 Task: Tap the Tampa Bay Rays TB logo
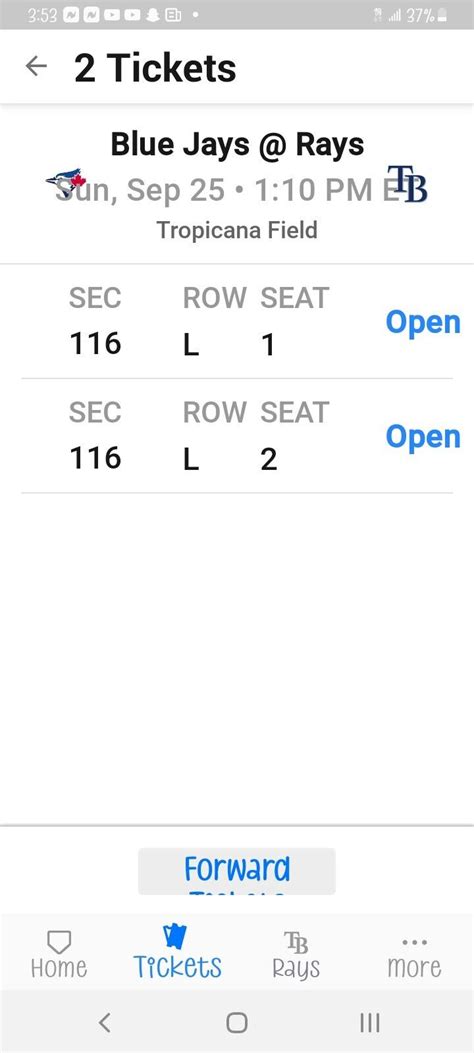point(407,184)
